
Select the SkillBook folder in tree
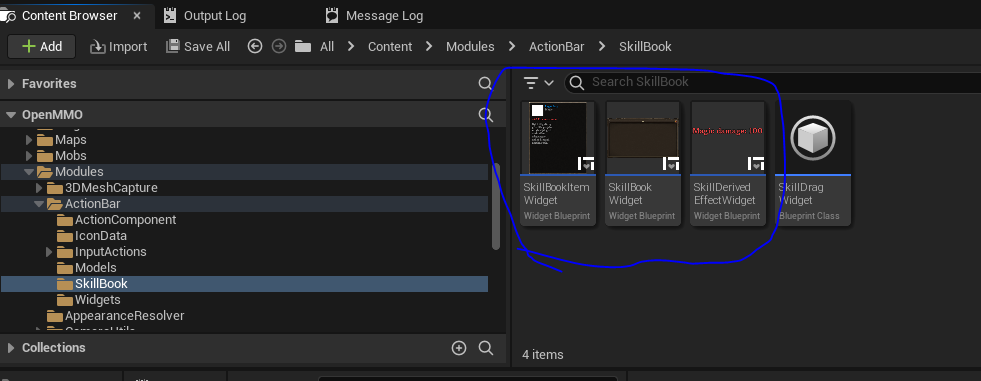click(92, 283)
